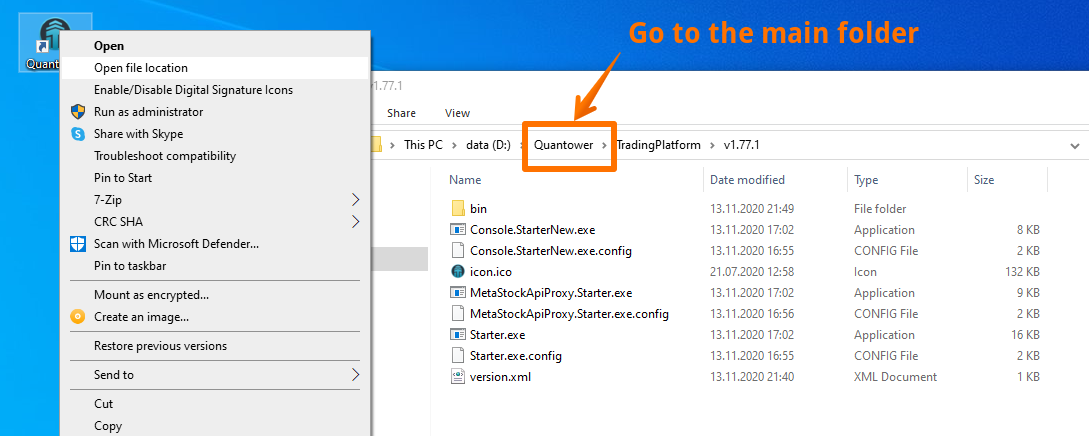Click the MetaStockApiProxy.Starter.exe.config file icon
Viewport: 1089px width, 436px height.
pos(458,314)
